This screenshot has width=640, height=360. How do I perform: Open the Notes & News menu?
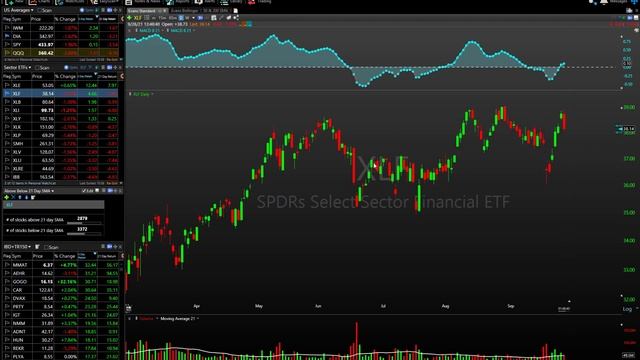point(143,2)
